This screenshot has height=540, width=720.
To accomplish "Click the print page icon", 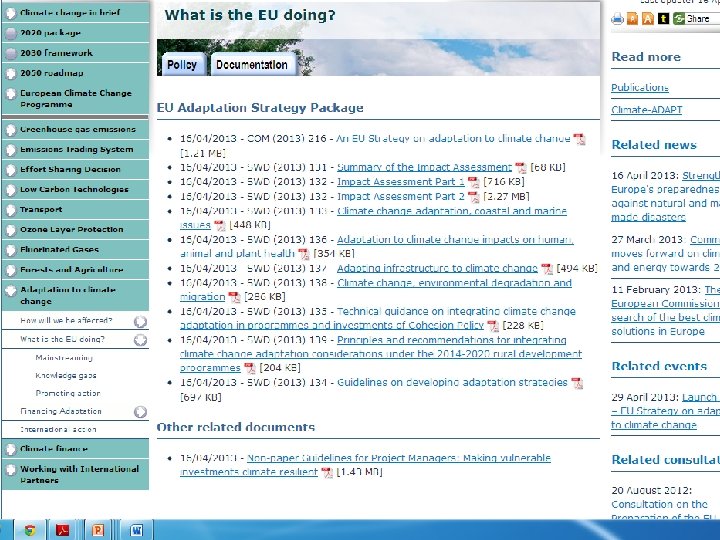I will [618, 19].
